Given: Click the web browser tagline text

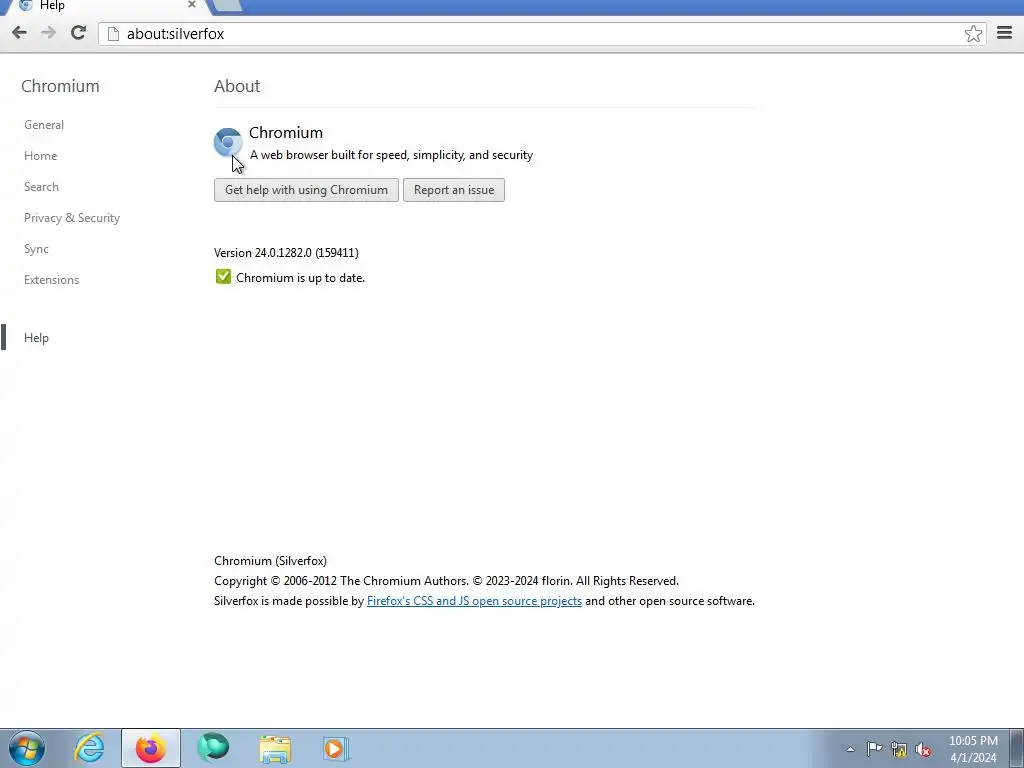Looking at the screenshot, I should [391, 155].
